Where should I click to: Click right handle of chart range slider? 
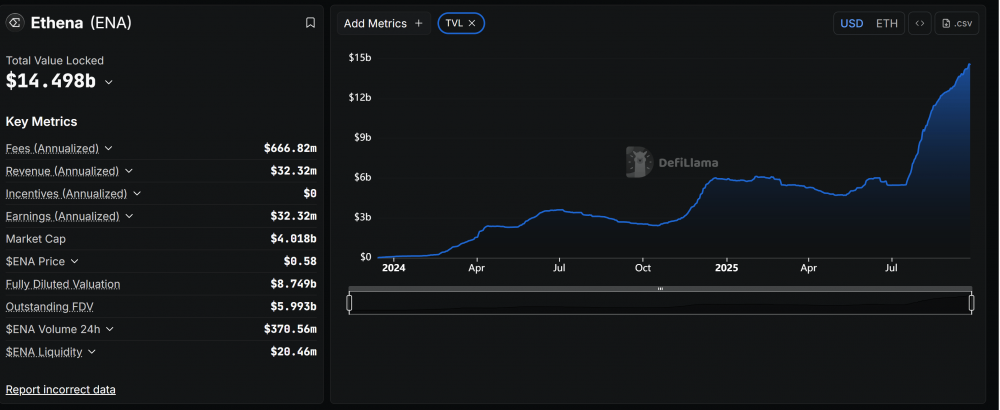971,303
